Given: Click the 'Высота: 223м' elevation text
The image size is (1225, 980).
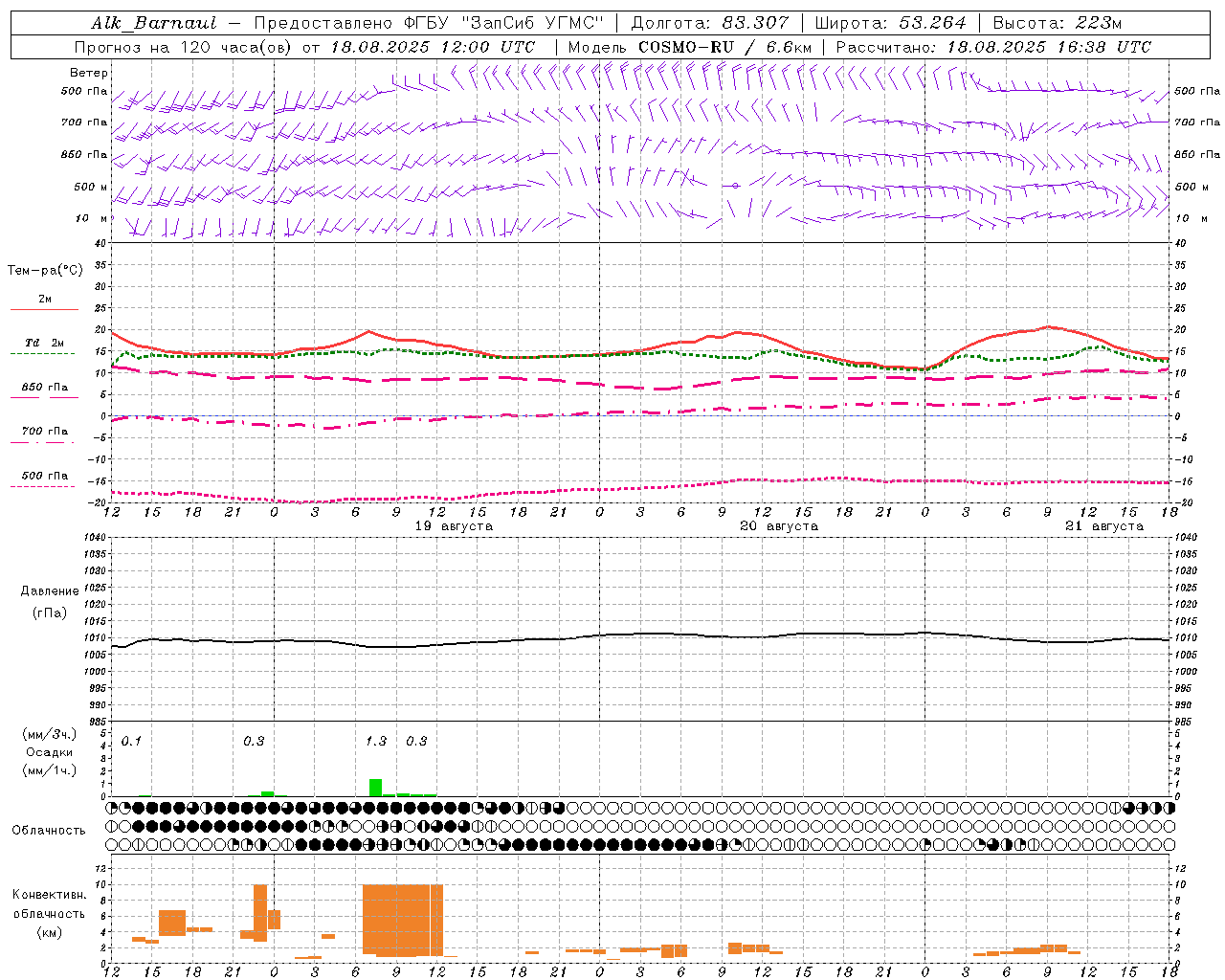Looking at the screenshot, I should tap(1058, 23).
